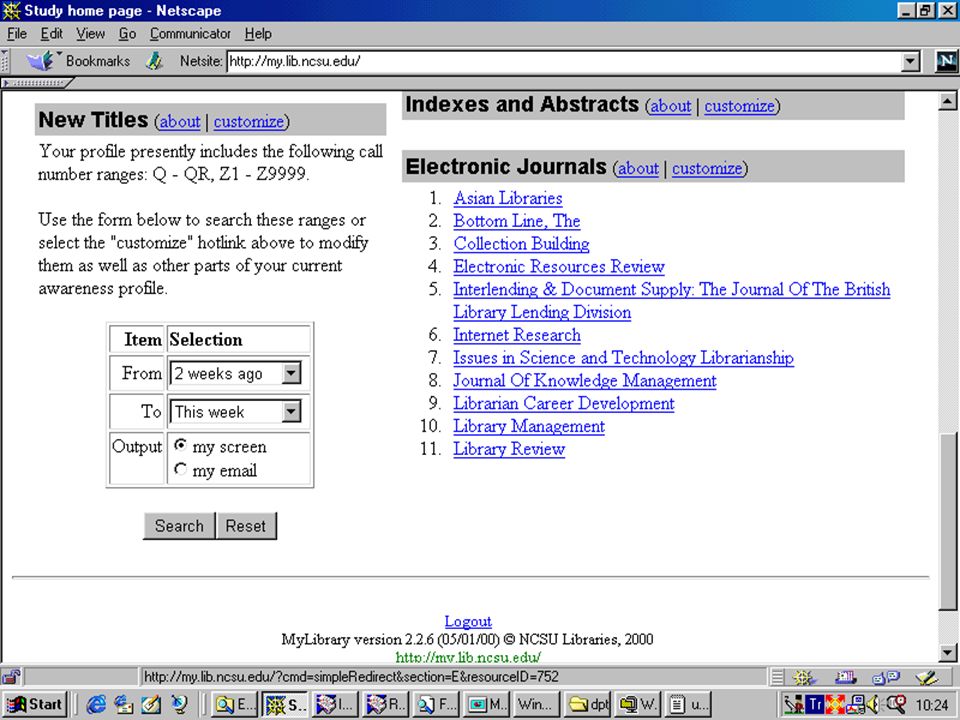Click 'about' link for New Titles
Image resolution: width=960 pixels, height=720 pixels.
[x=180, y=122]
